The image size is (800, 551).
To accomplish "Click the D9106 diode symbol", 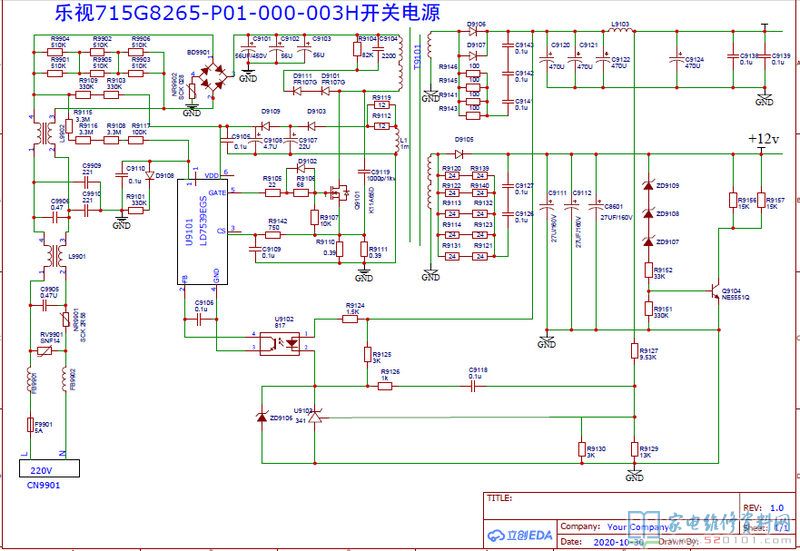I will (x=472, y=31).
